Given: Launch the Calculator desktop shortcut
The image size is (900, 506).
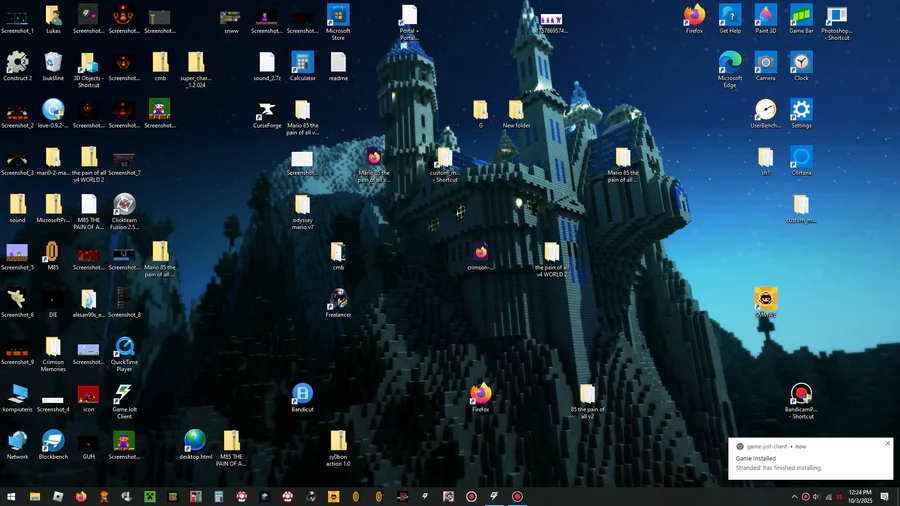Looking at the screenshot, I should point(302,65).
